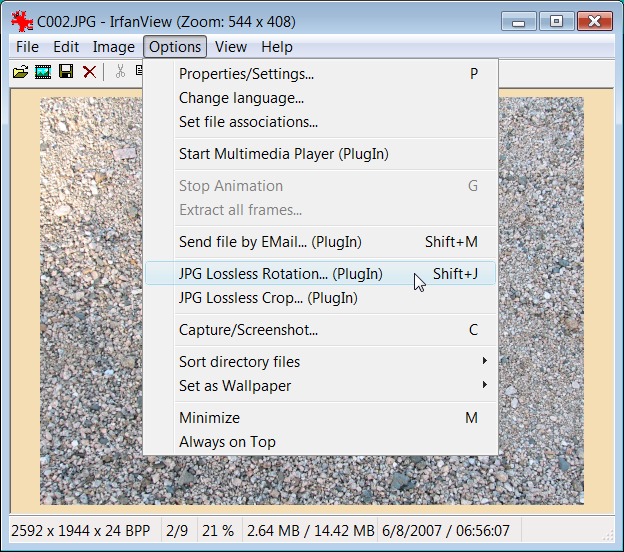The width and height of the screenshot is (624, 552).
Task: Open the Image menu
Action: (x=113, y=47)
